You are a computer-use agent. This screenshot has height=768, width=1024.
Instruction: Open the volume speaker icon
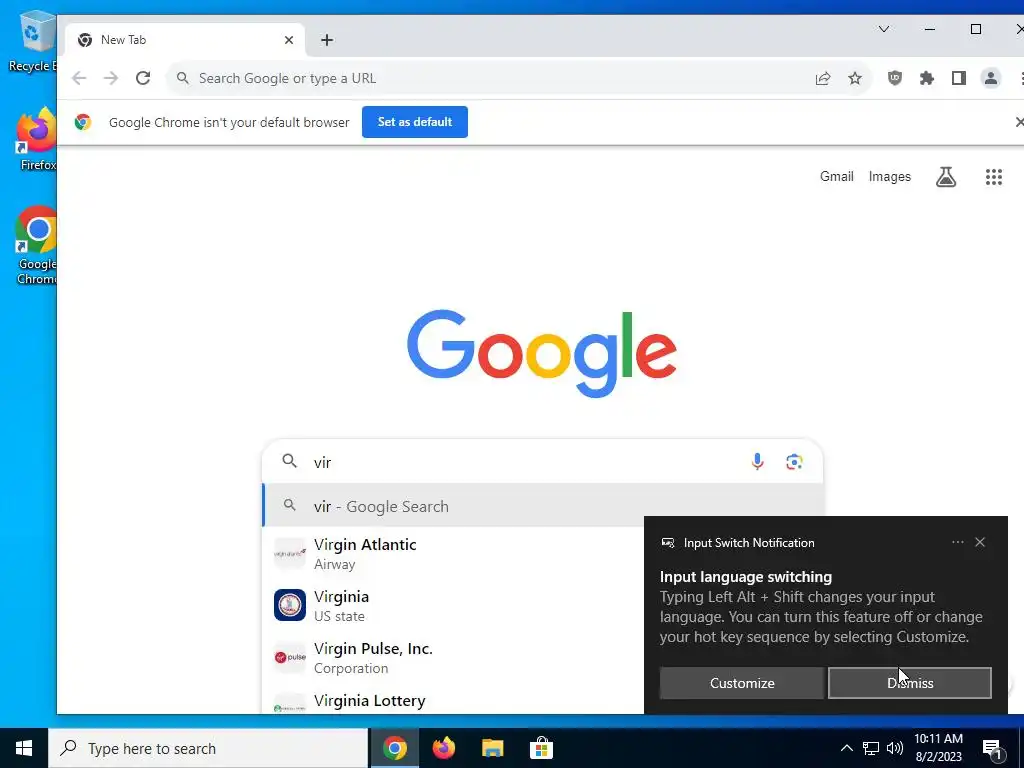(895, 748)
